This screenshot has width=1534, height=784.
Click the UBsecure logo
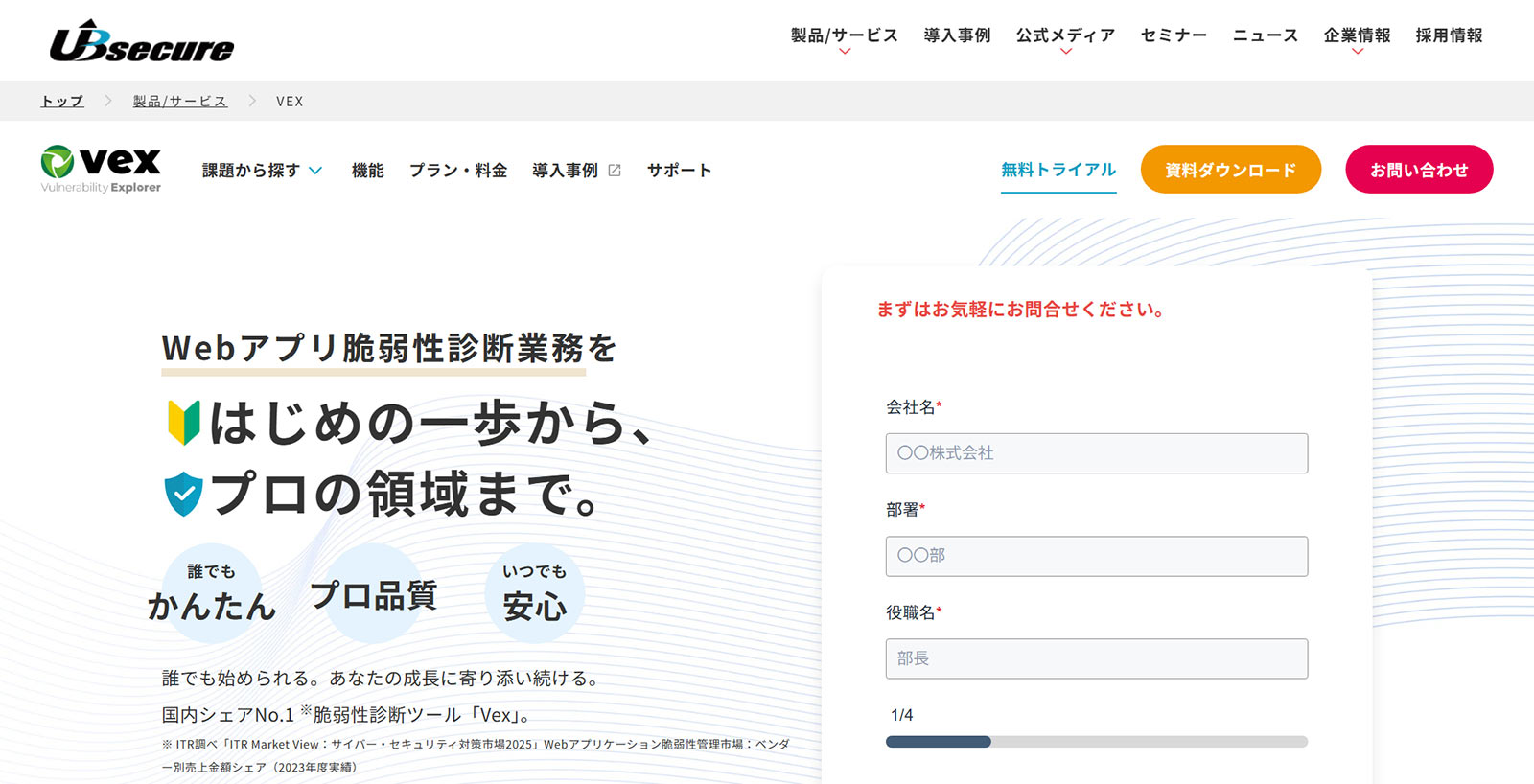[x=142, y=41]
